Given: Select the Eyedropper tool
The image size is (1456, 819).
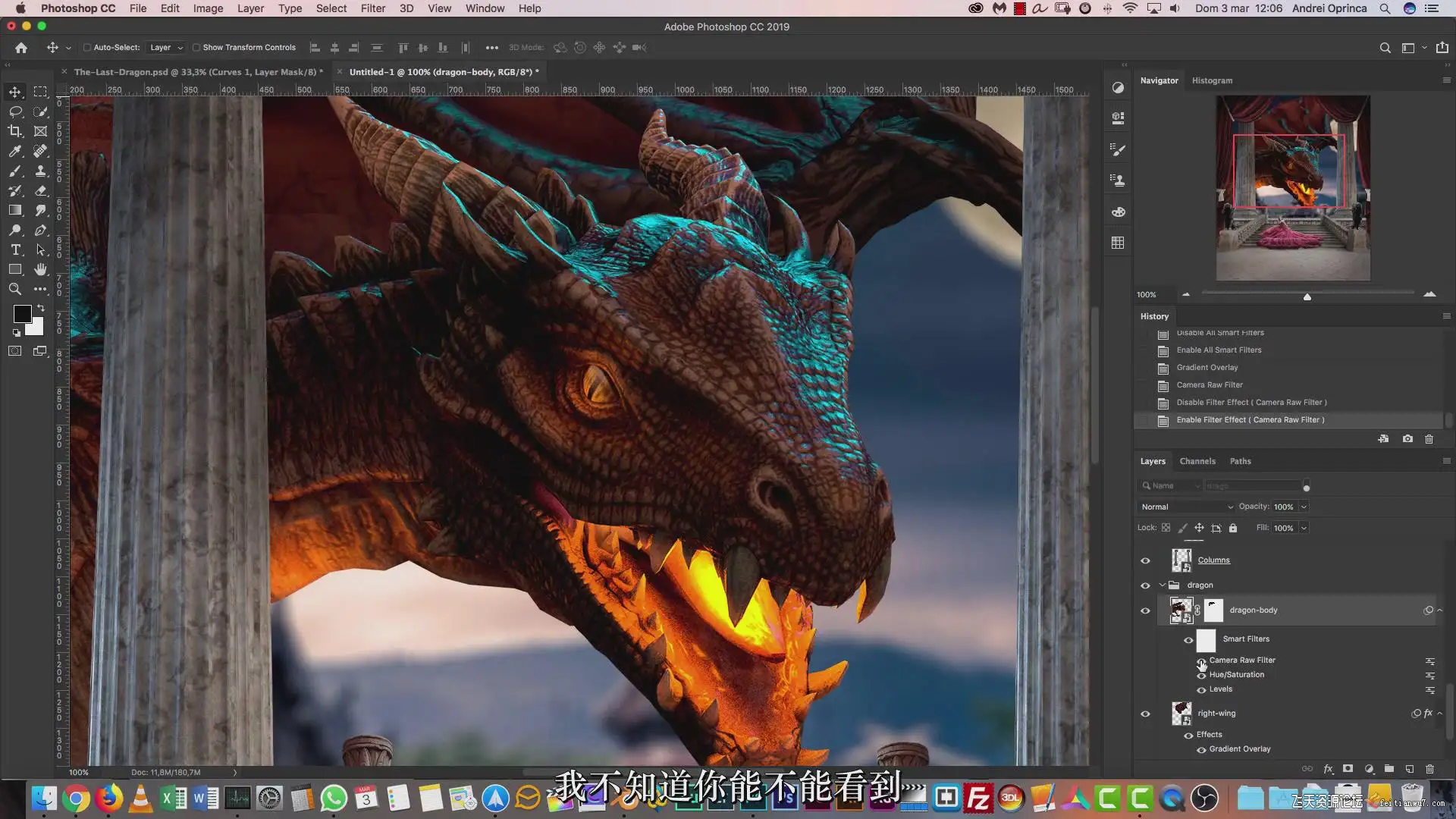Looking at the screenshot, I should [x=15, y=151].
